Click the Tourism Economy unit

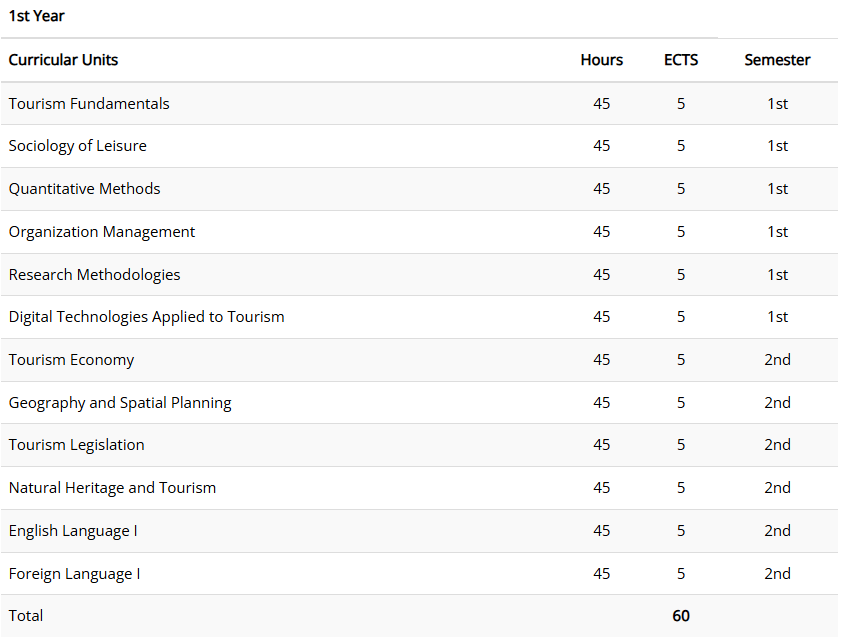pos(72,360)
